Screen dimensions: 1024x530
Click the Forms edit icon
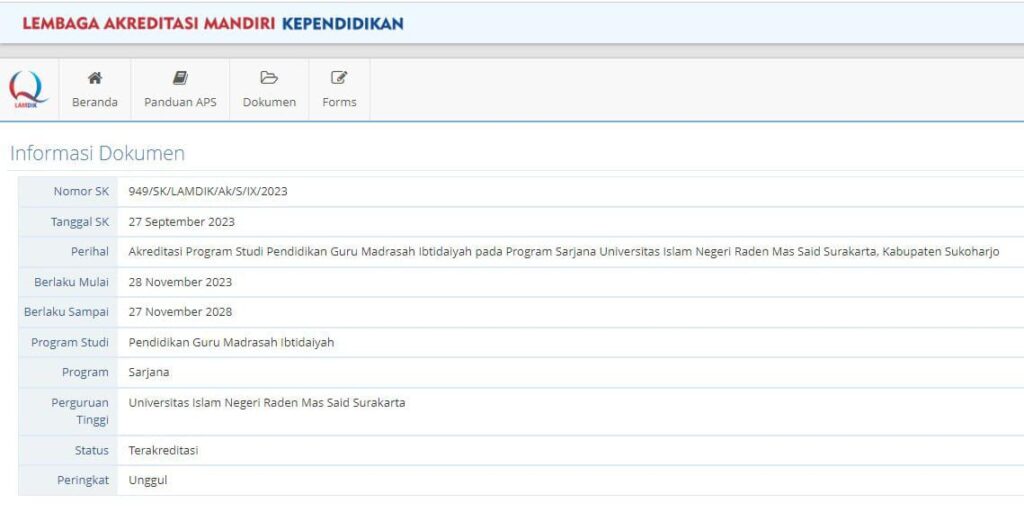[339, 78]
